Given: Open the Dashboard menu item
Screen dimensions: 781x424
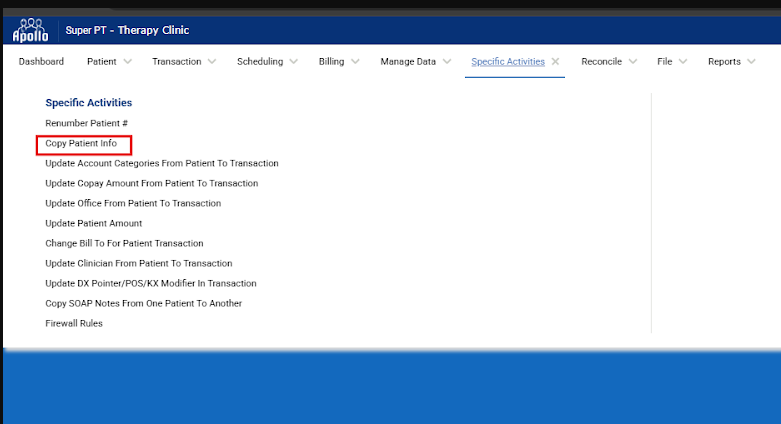Looking at the screenshot, I should pos(41,62).
